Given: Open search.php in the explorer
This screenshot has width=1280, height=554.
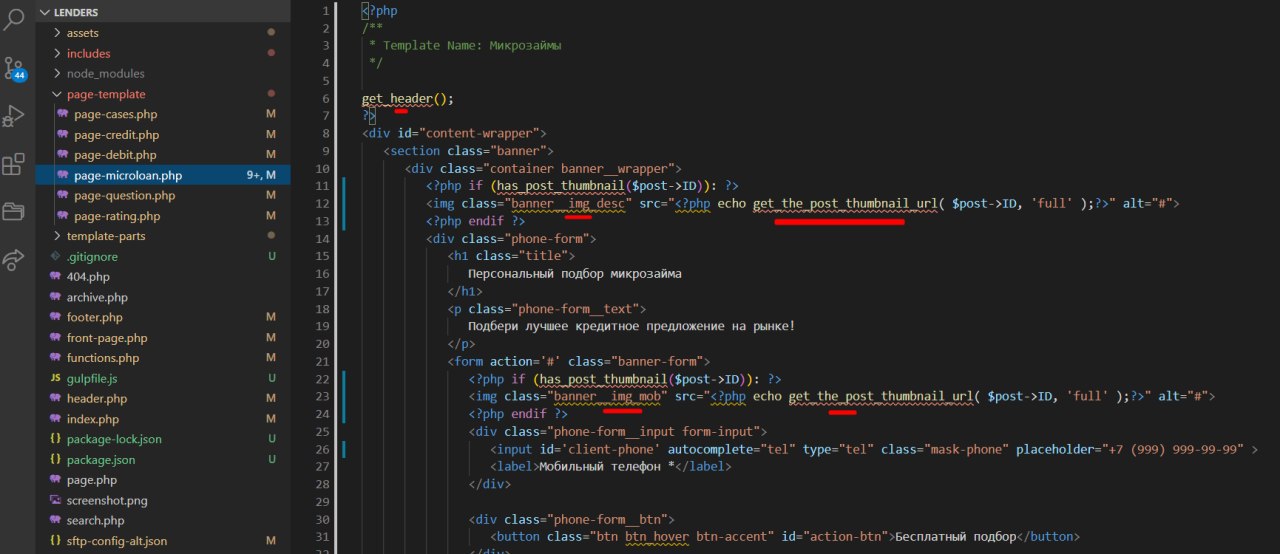Looking at the screenshot, I should click(x=163, y=520).
